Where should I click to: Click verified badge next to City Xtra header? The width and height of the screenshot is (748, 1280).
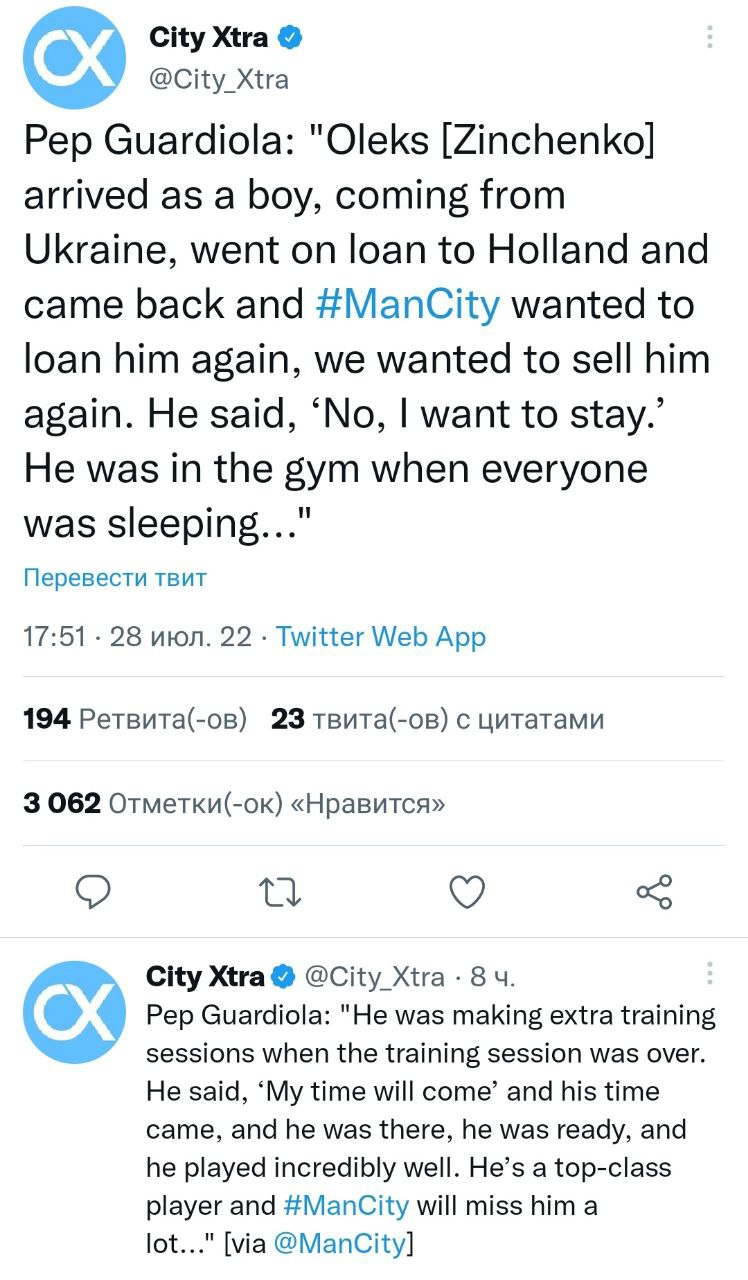point(290,39)
